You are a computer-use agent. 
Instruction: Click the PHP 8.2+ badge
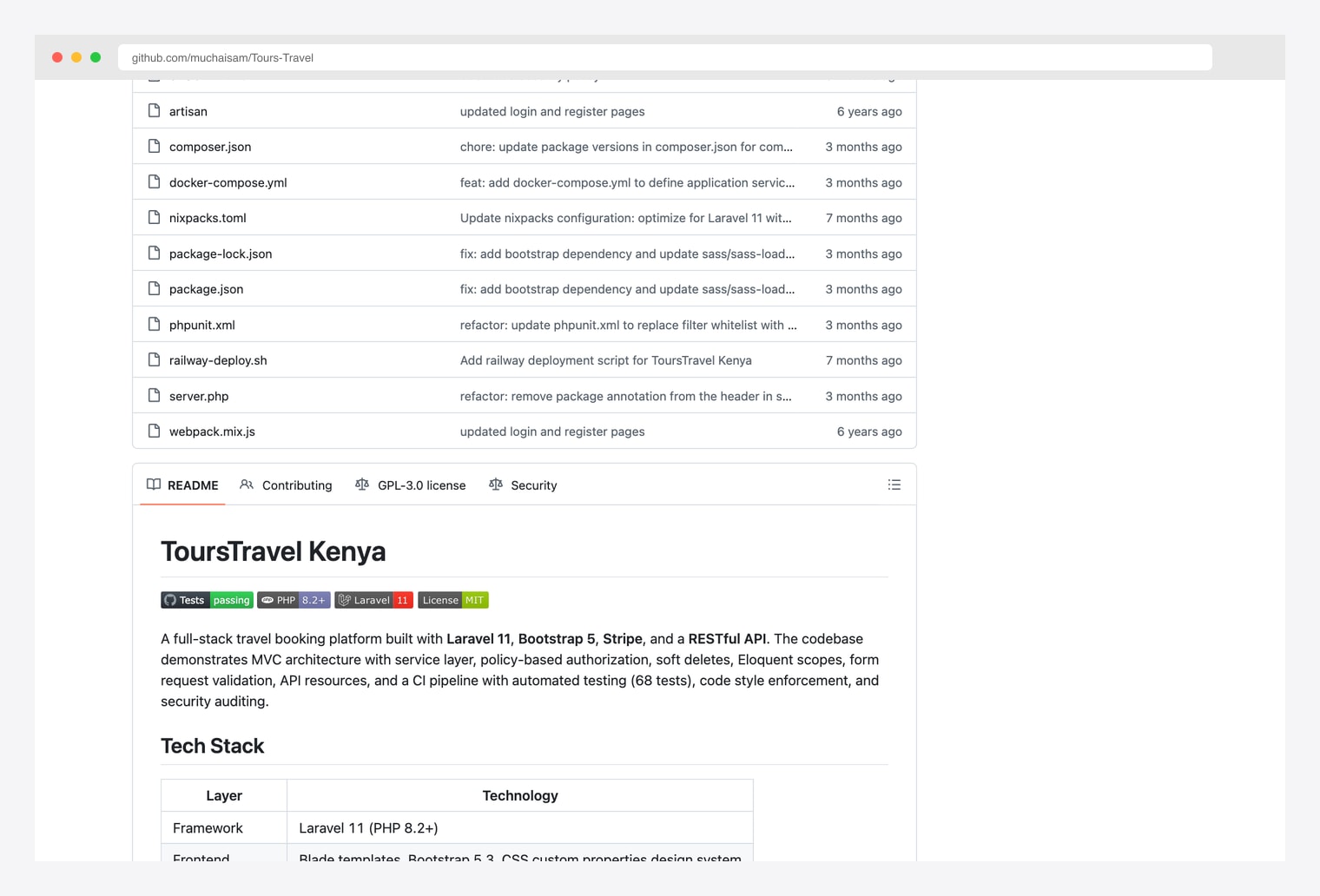click(294, 600)
